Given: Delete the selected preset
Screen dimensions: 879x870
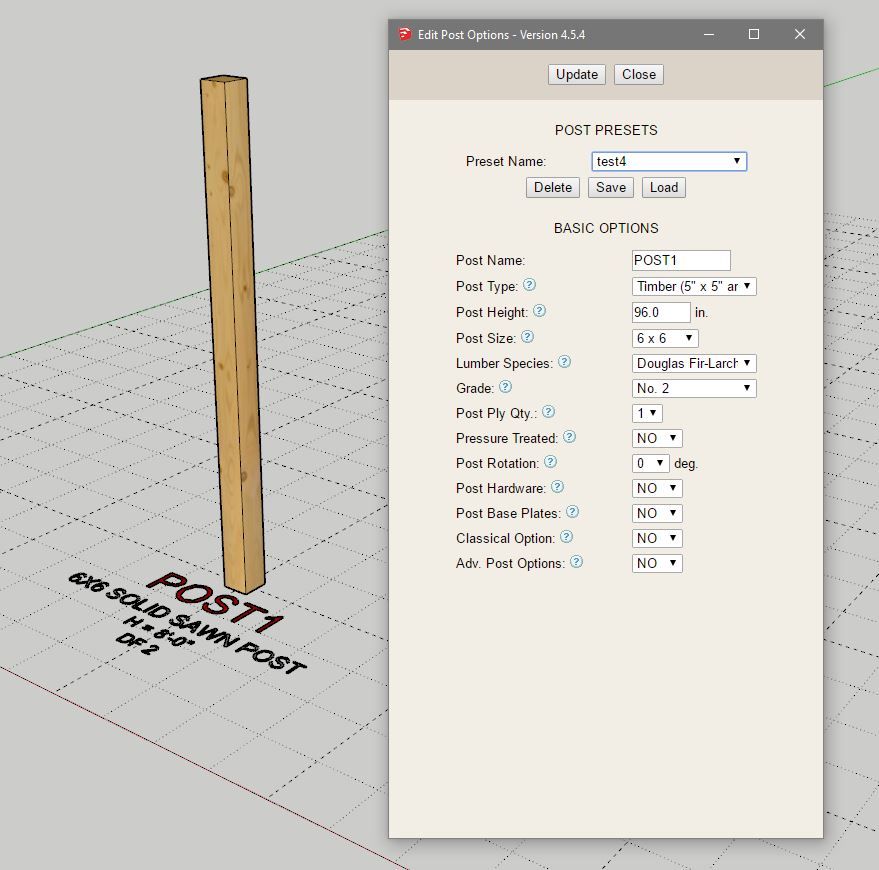Looking at the screenshot, I should click(x=553, y=187).
